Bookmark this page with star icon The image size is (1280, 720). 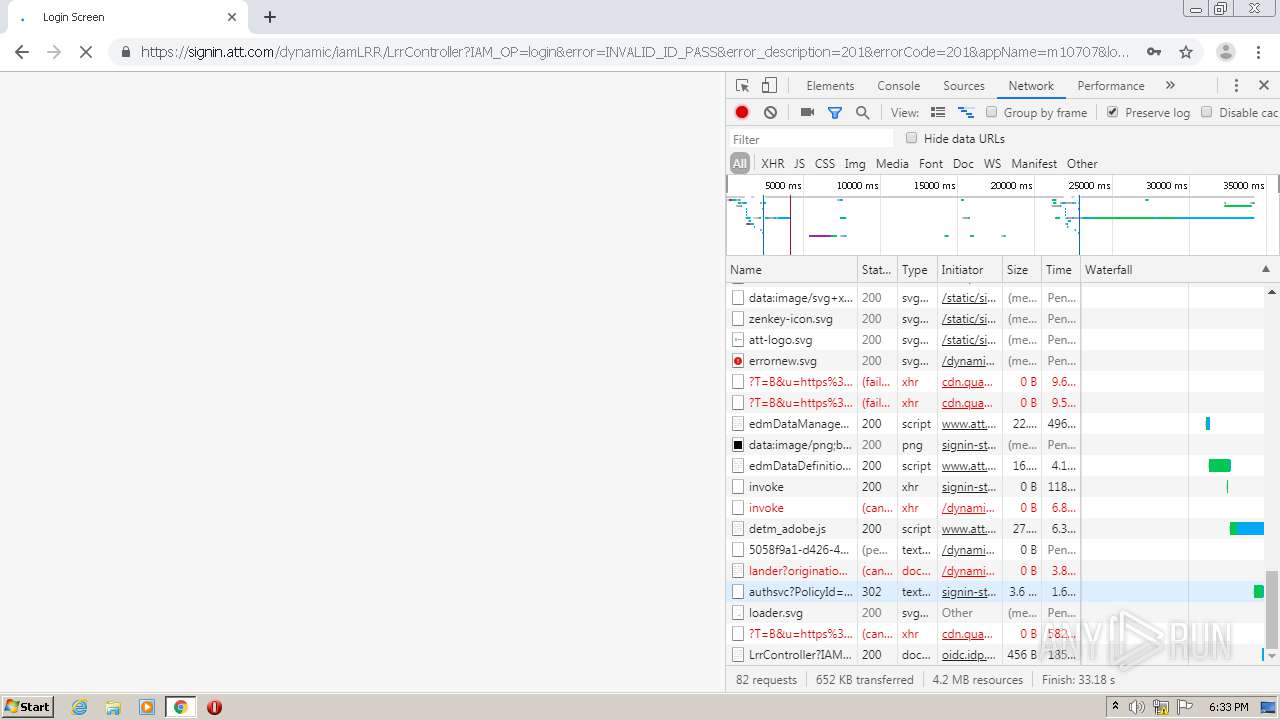pos(1186,52)
